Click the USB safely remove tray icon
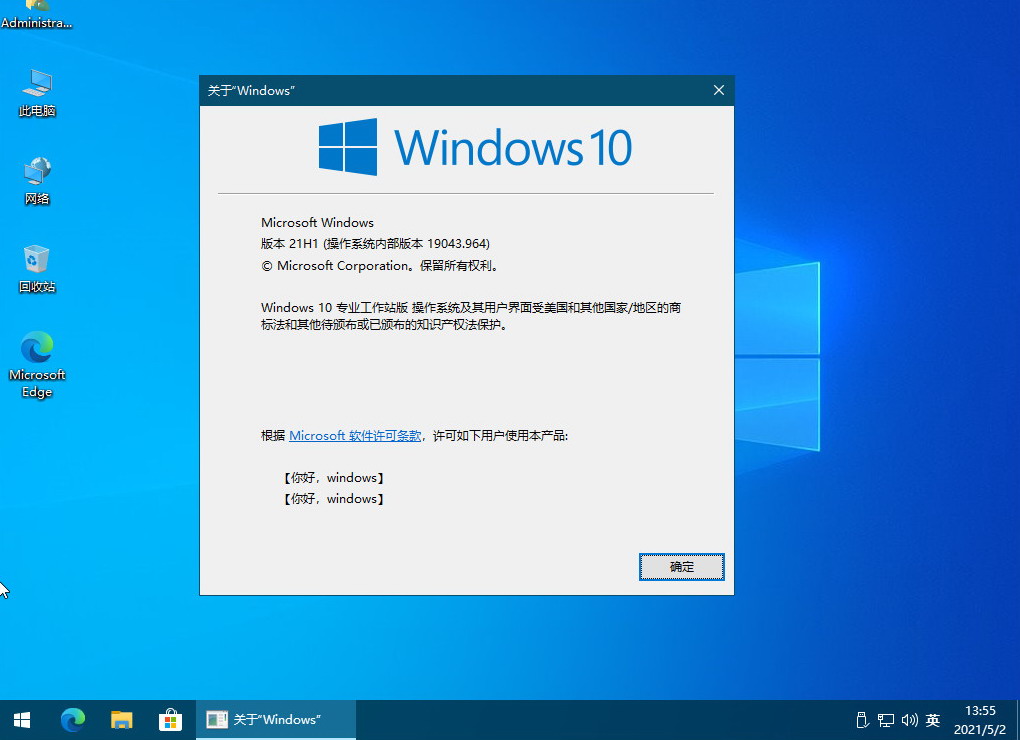 862,720
